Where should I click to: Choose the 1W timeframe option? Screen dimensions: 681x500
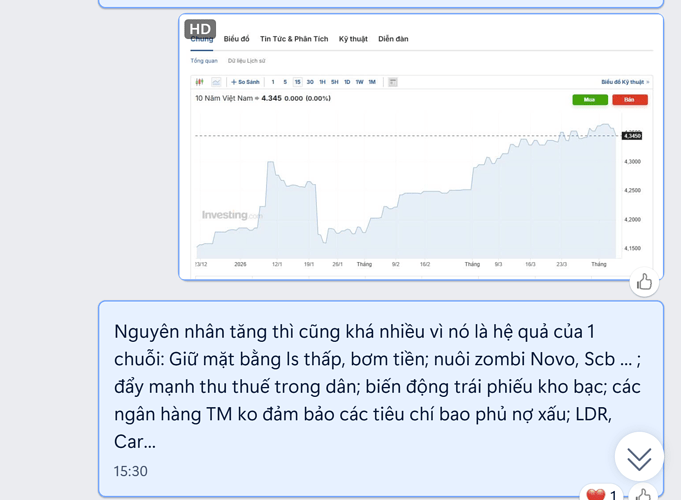click(x=360, y=82)
